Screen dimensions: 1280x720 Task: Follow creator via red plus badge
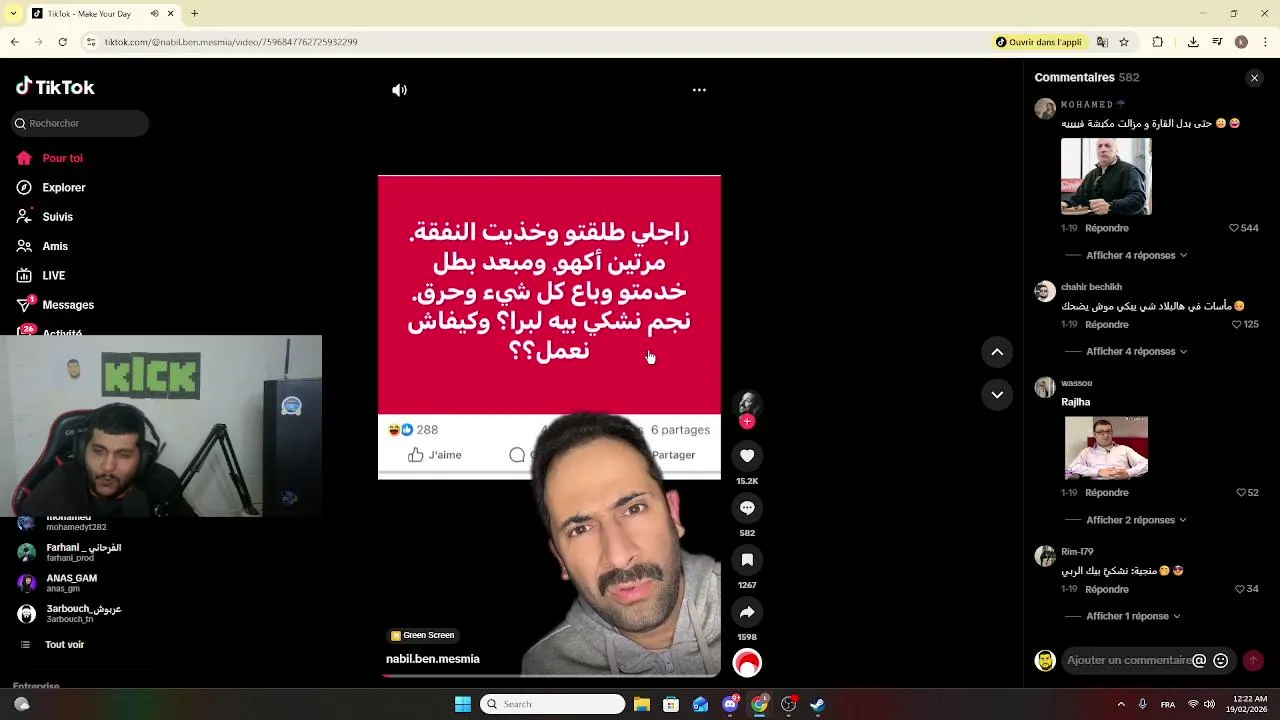(747, 422)
